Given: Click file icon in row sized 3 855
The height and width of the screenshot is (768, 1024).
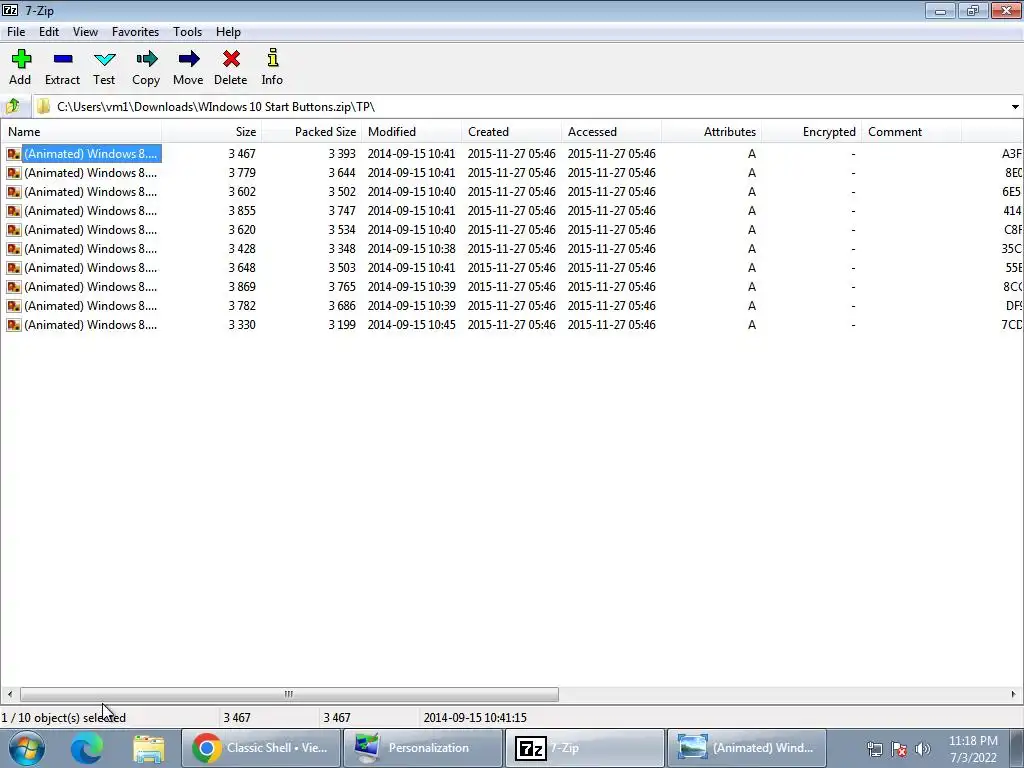Looking at the screenshot, I should (x=14, y=211).
